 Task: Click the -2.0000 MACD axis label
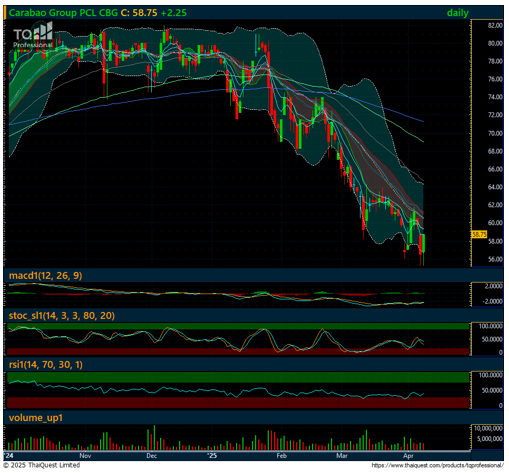pos(492,301)
